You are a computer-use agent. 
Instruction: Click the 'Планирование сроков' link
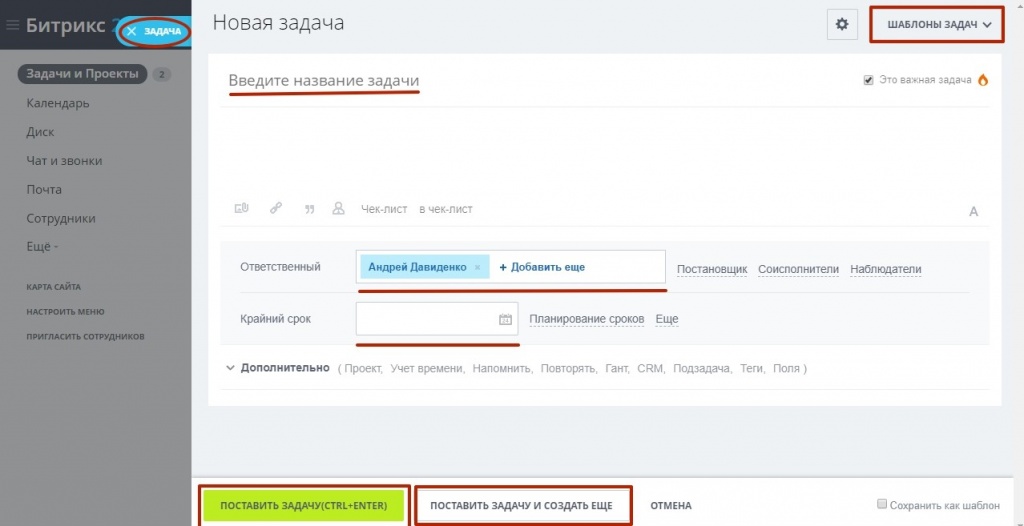[586, 319]
